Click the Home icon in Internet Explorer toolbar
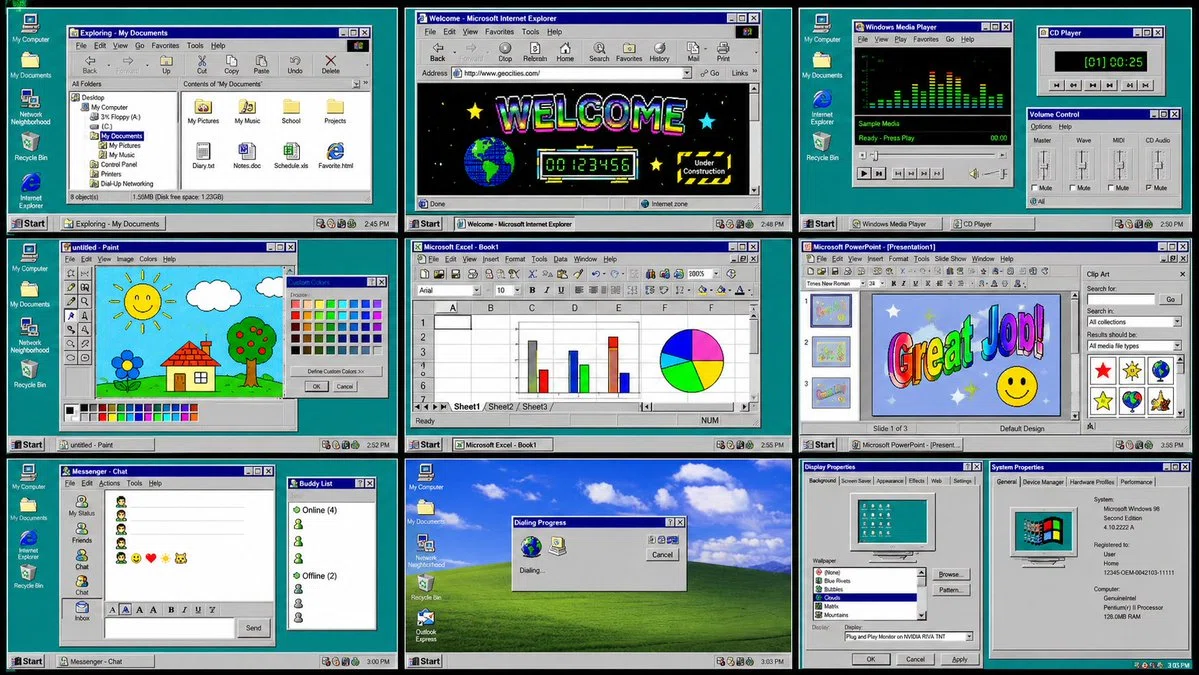 pos(565,48)
